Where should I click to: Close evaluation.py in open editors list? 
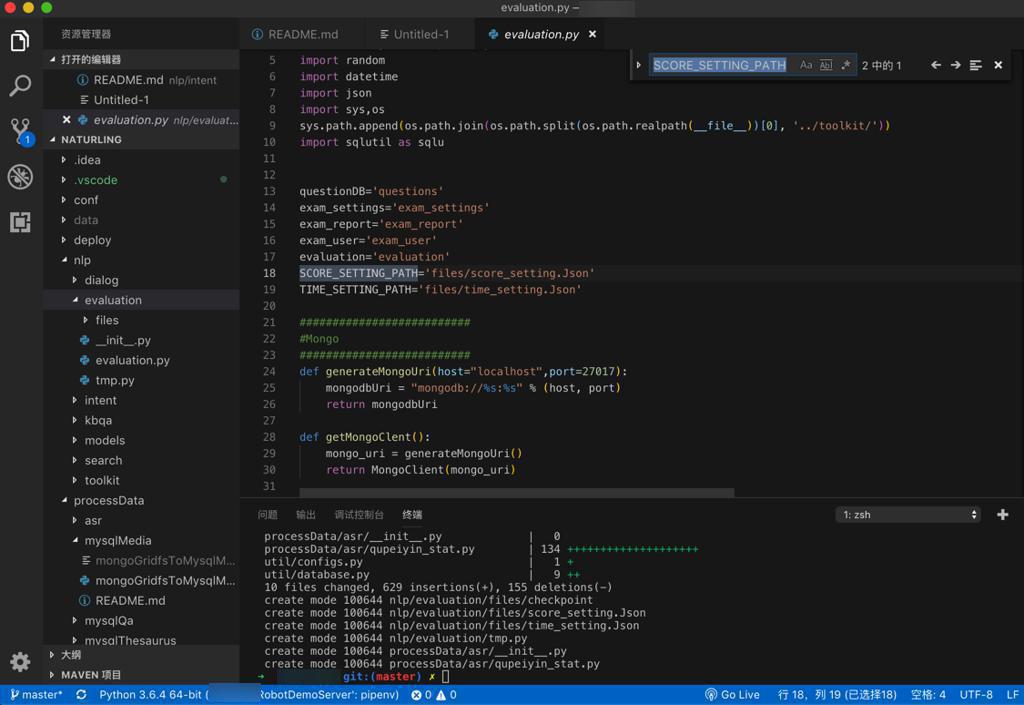pos(66,119)
